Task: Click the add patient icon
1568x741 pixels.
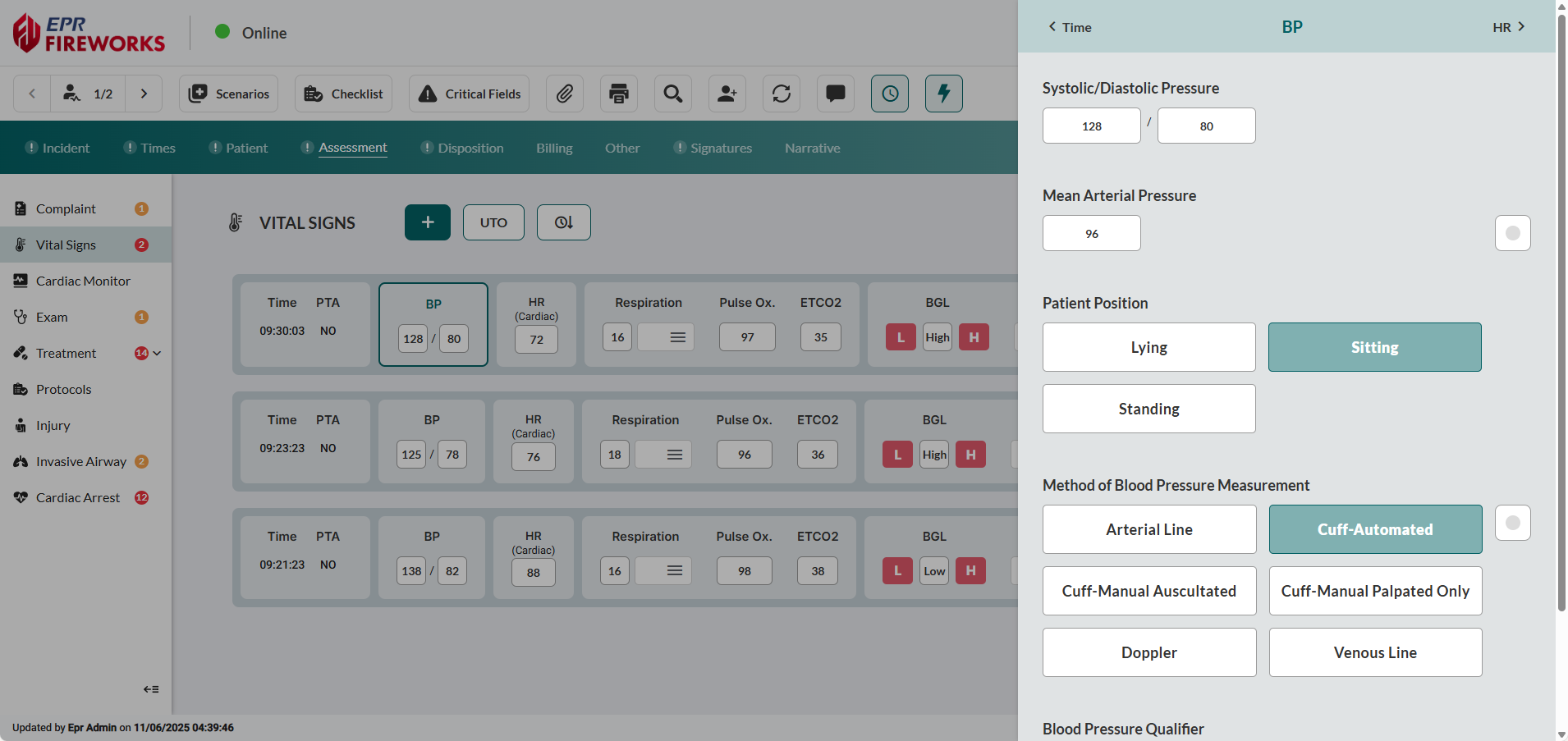Action: [727, 94]
